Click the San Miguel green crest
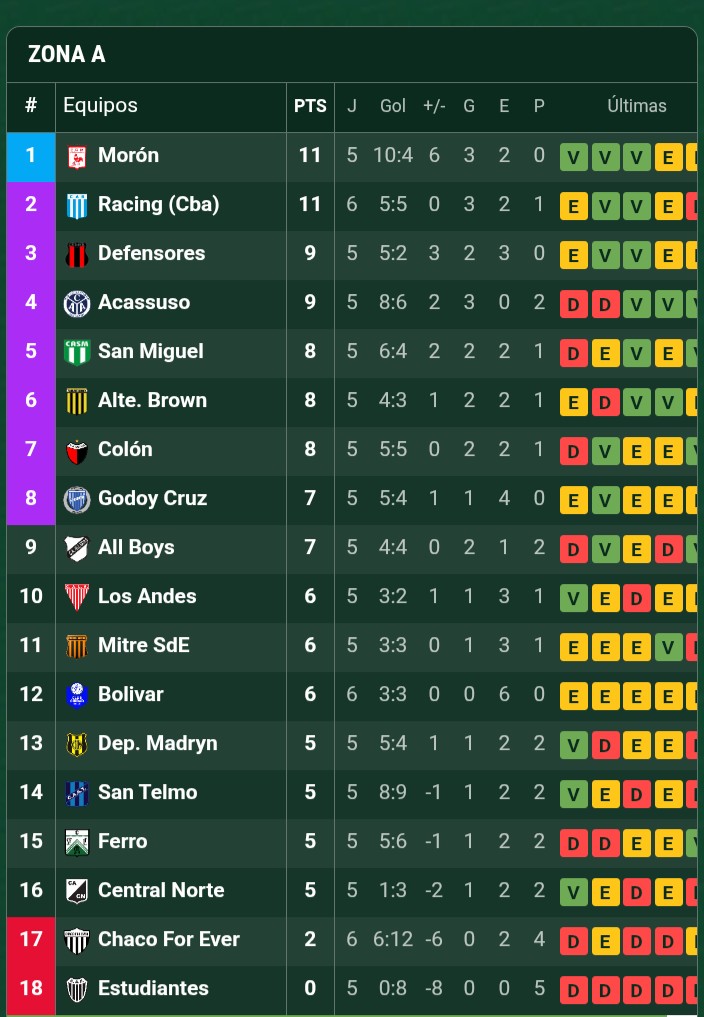 77,352
